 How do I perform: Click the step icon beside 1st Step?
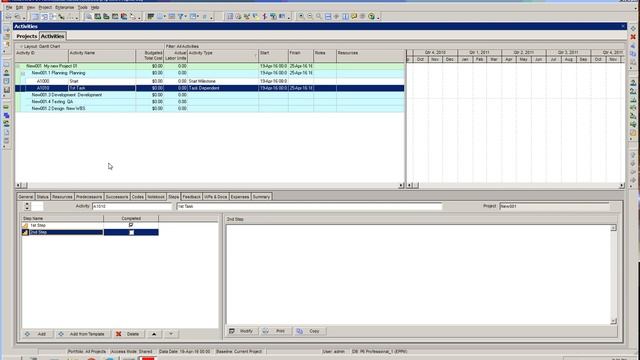pos(25,225)
